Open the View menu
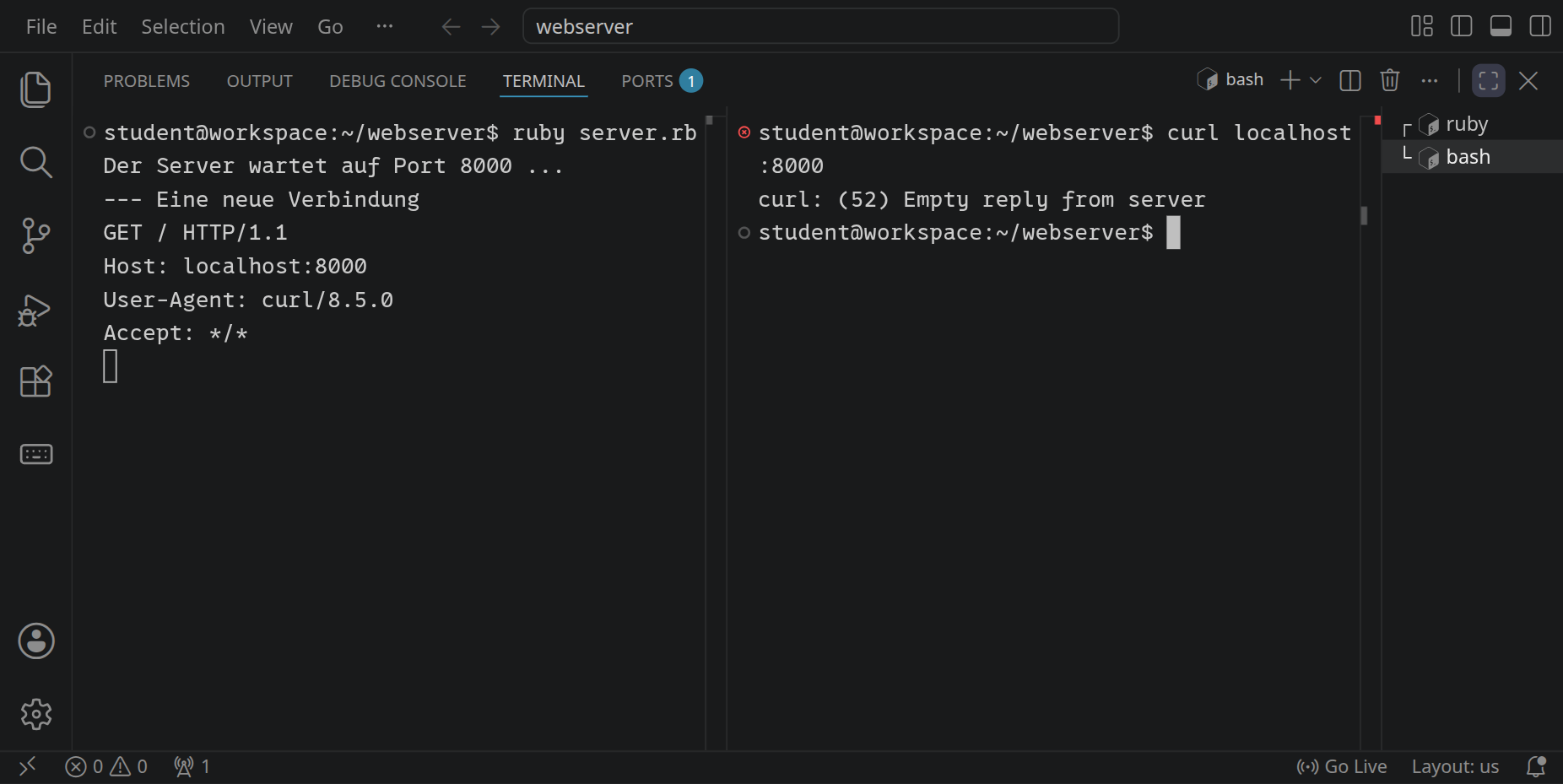This screenshot has width=1563, height=784. tap(271, 27)
